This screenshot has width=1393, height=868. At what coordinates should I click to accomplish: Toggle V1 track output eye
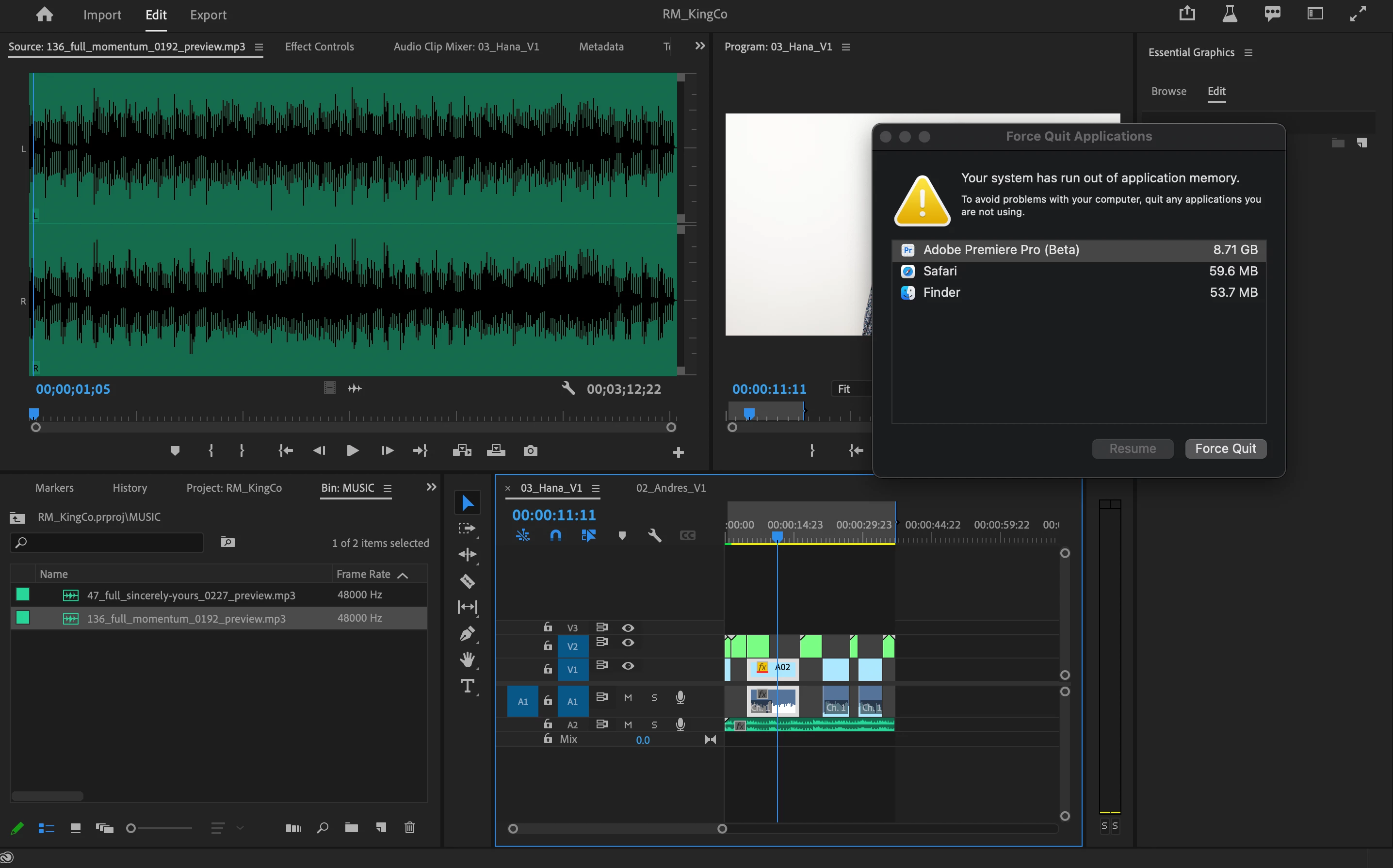(x=628, y=666)
